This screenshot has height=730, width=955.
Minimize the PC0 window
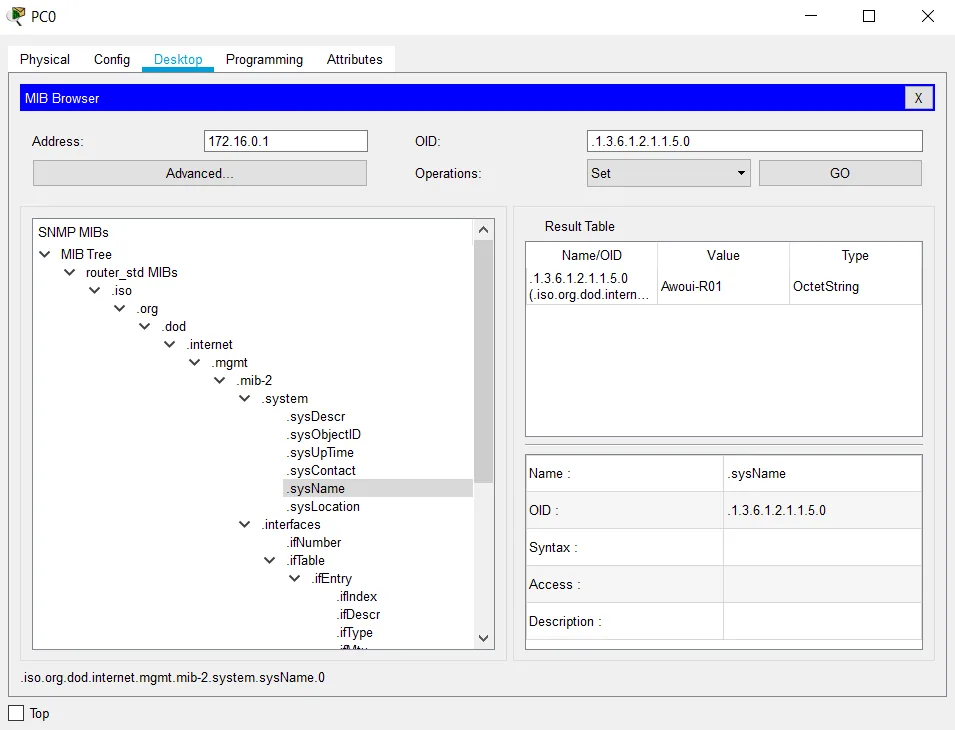811,16
